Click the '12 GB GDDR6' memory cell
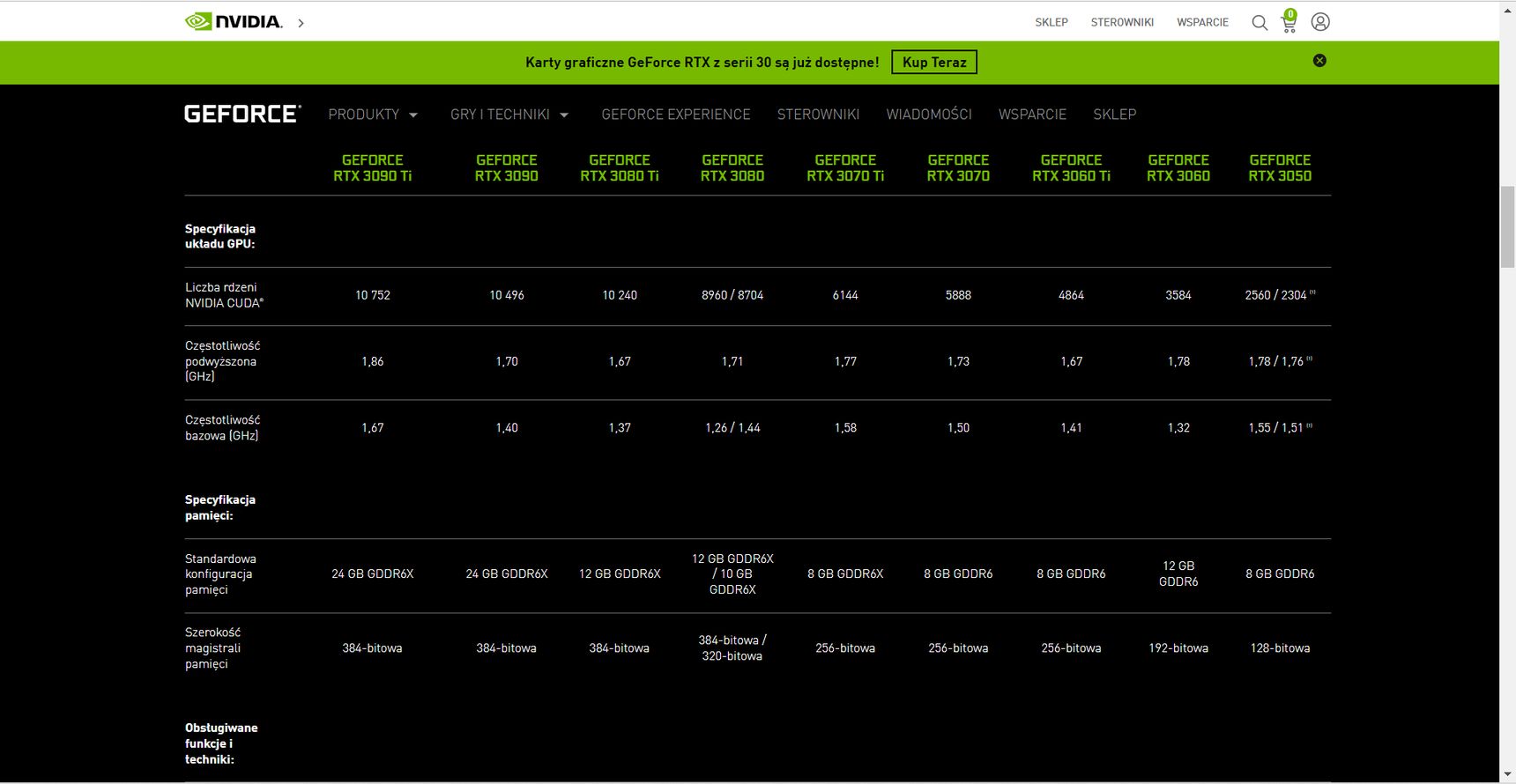Image resolution: width=1516 pixels, height=784 pixels. 1178,573
